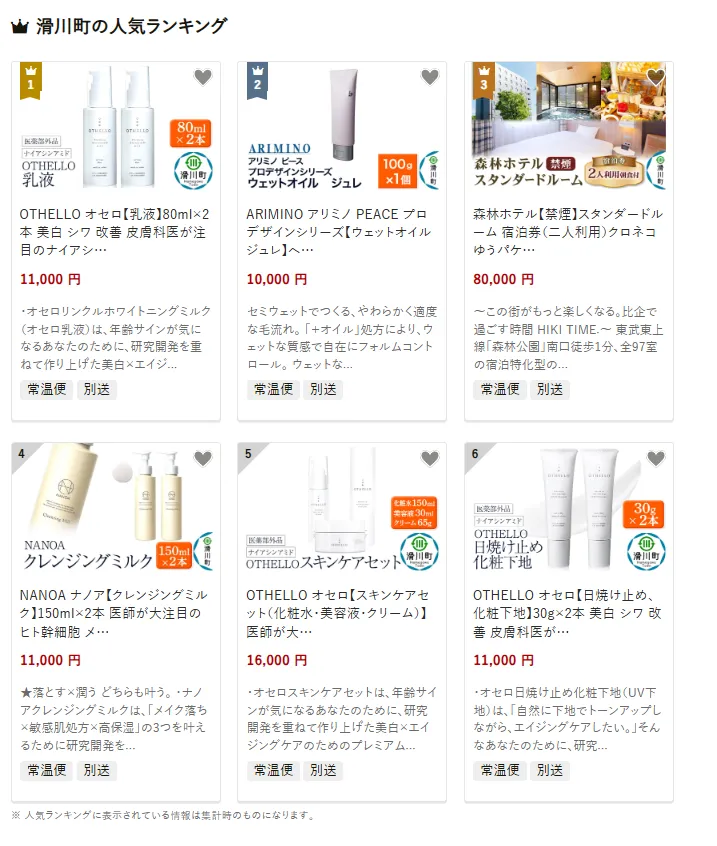Click heart icon on OTHELLO スキンケアセット card
The width and height of the screenshot is (717, 846).
pyautogui.click(x=429, y=458)
